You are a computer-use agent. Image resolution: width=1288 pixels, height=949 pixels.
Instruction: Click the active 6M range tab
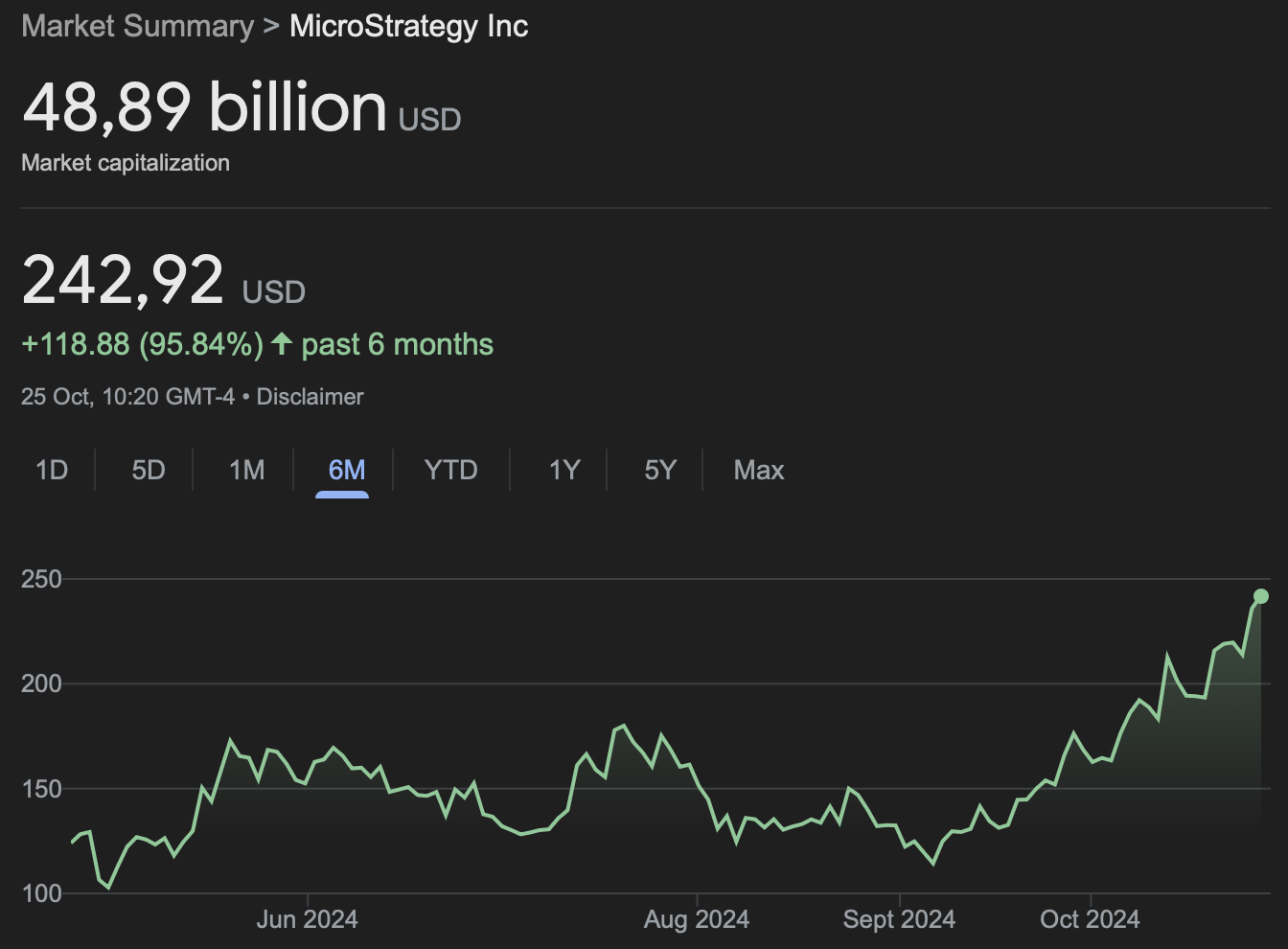tap(346, 470)
